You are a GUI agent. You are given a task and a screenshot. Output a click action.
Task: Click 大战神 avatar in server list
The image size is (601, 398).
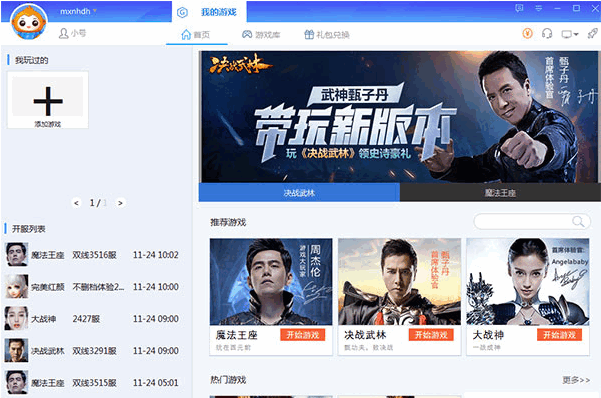16,318
